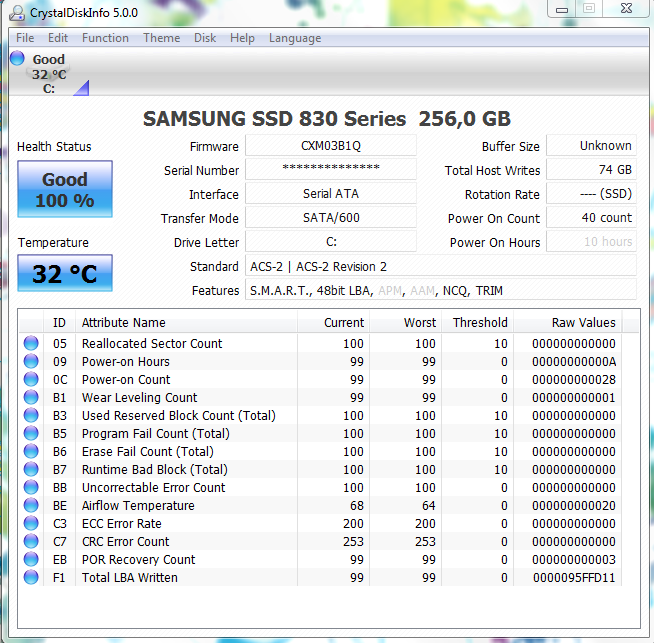Select the Wear Leveling Count attribute name
Viewport: 654px width, 643px height.
[x=139, y=397]
